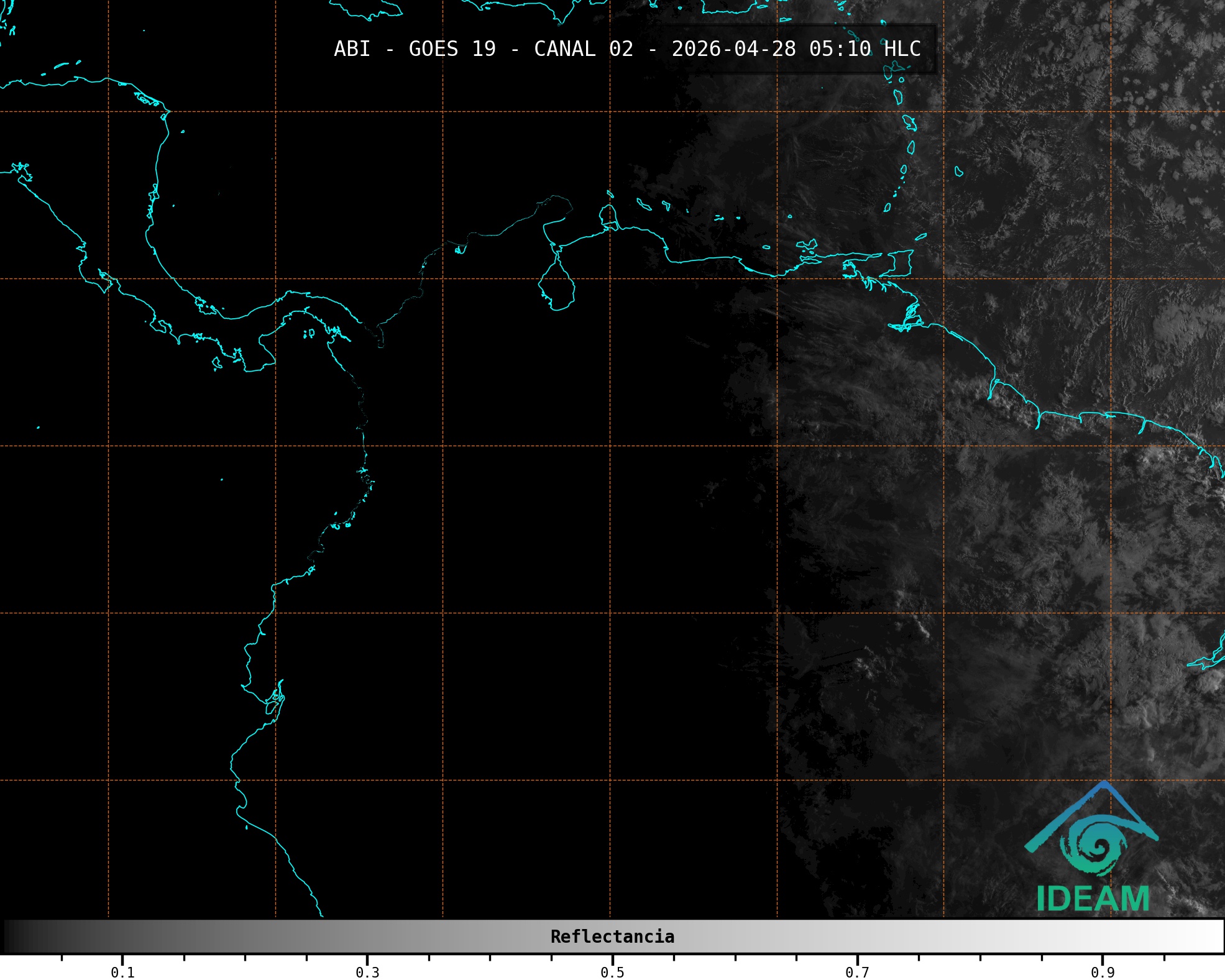Select the 0.5 tick label on colorbar
Image resolution: width=1225 pixels, height=980 pixels.
tap(612, 972)
